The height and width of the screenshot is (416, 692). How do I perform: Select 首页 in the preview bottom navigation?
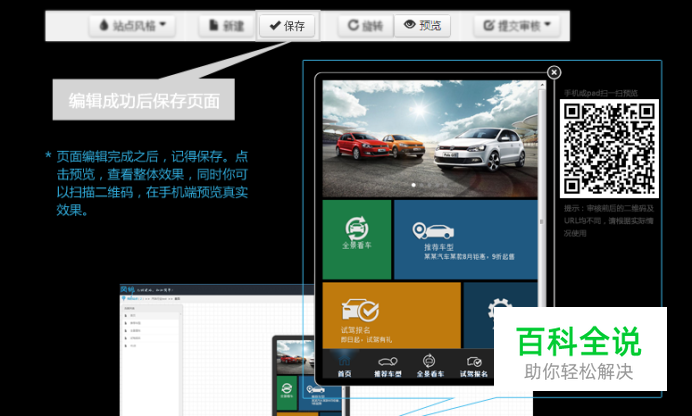[x=345, y=367]
